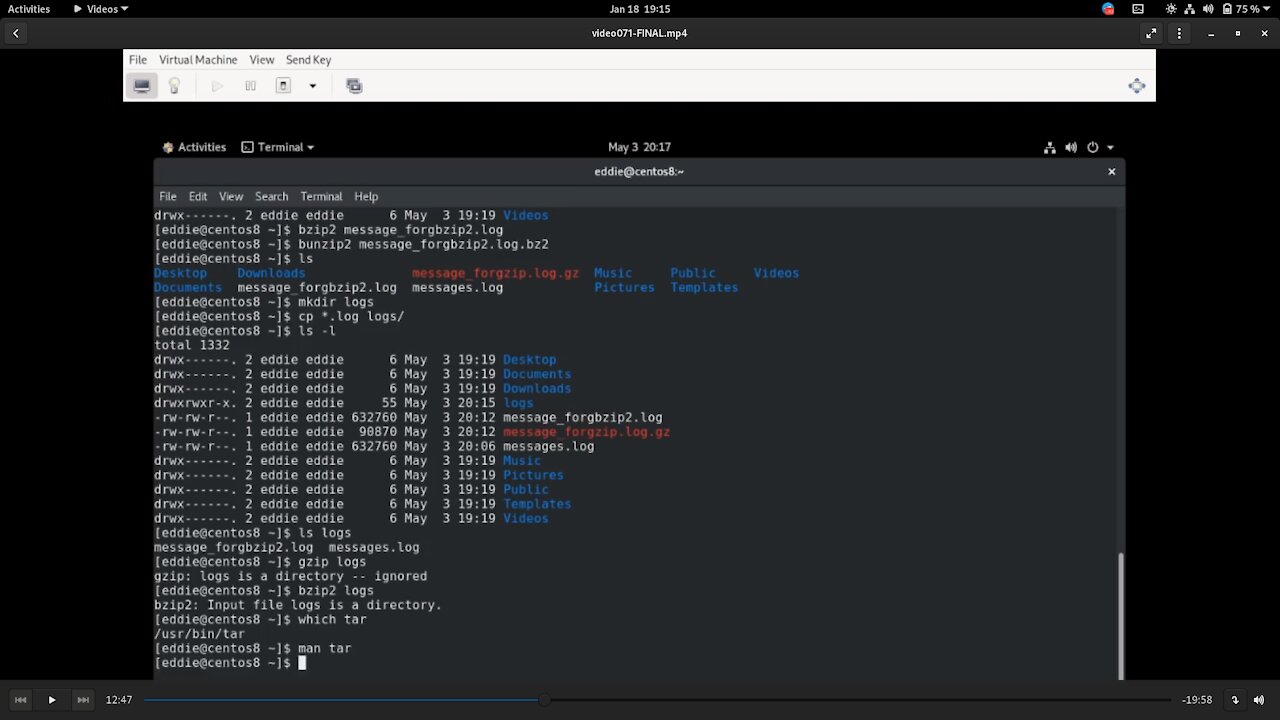
Task: Open guest clock May 3 20:17
Action: click(639, 147)
